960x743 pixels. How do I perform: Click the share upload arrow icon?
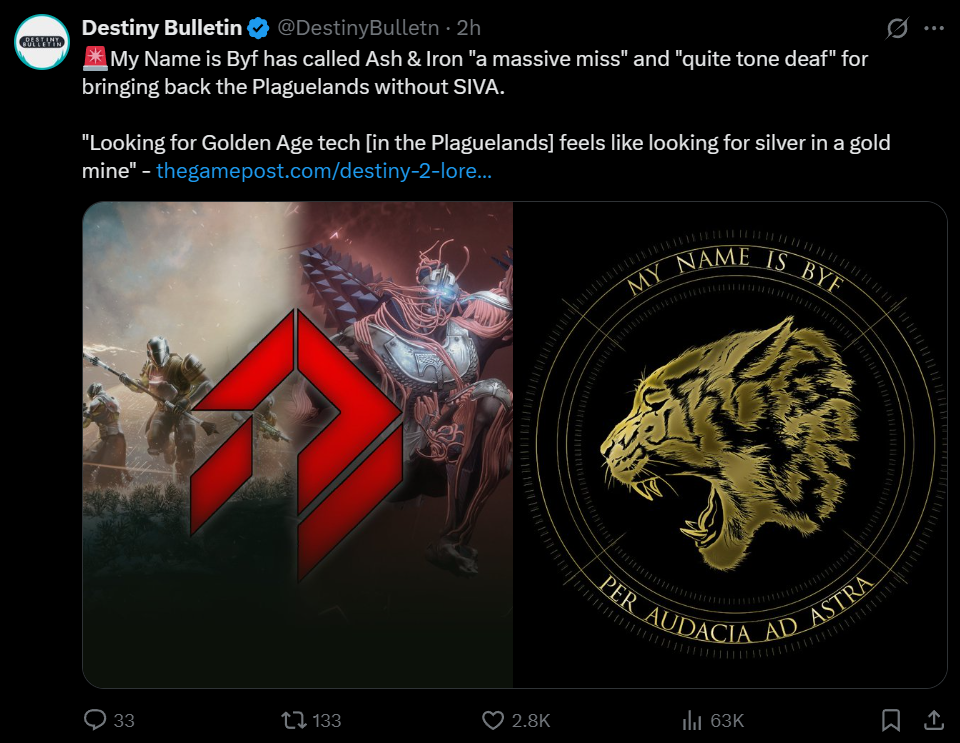tap(934, 720)
